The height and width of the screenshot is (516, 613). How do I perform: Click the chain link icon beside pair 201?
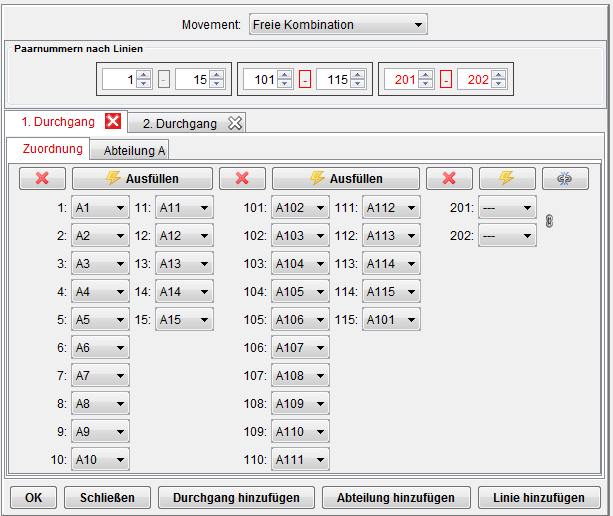548,221
